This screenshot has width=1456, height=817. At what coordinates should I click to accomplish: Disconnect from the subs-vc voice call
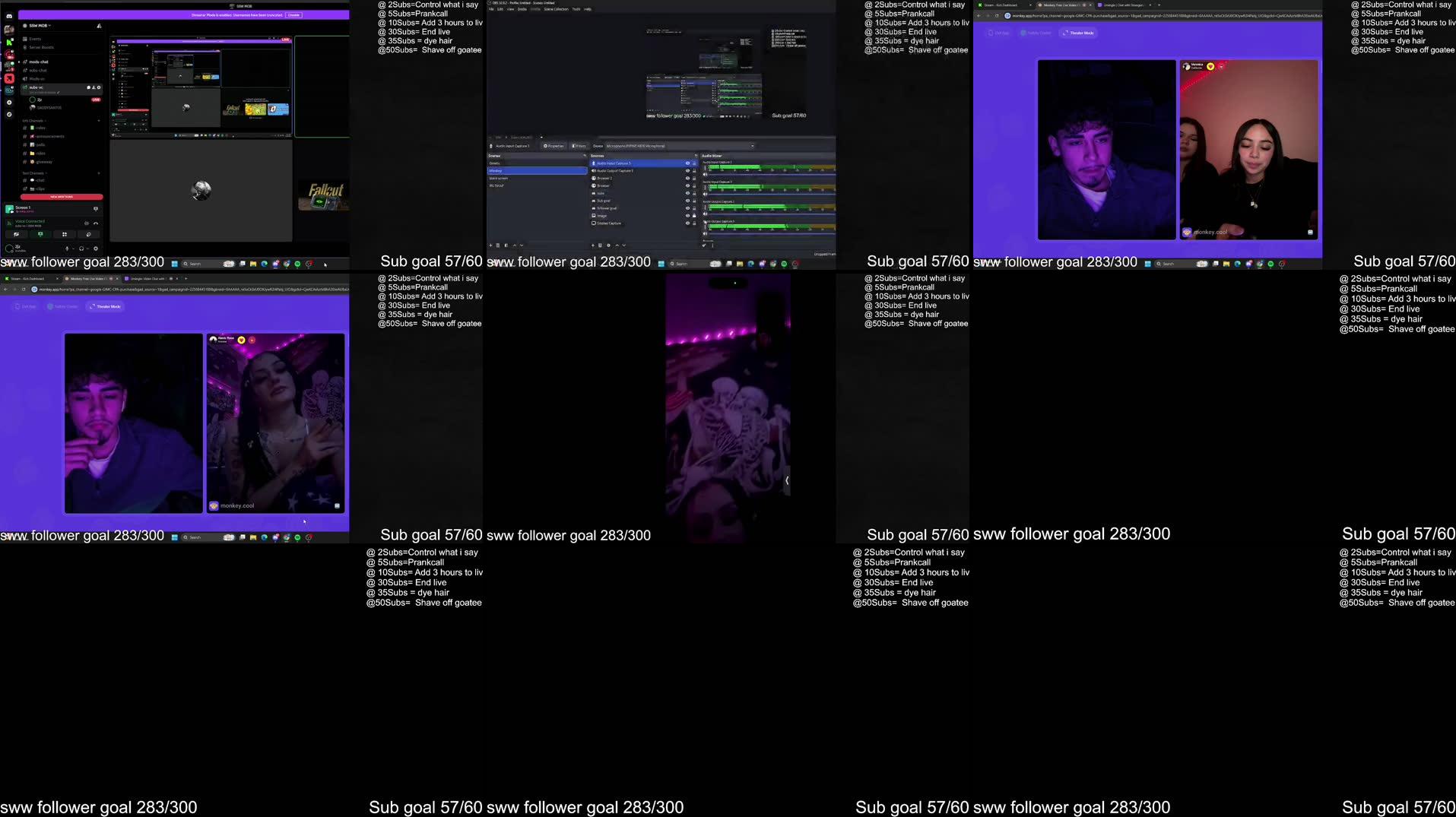point(97,223)
